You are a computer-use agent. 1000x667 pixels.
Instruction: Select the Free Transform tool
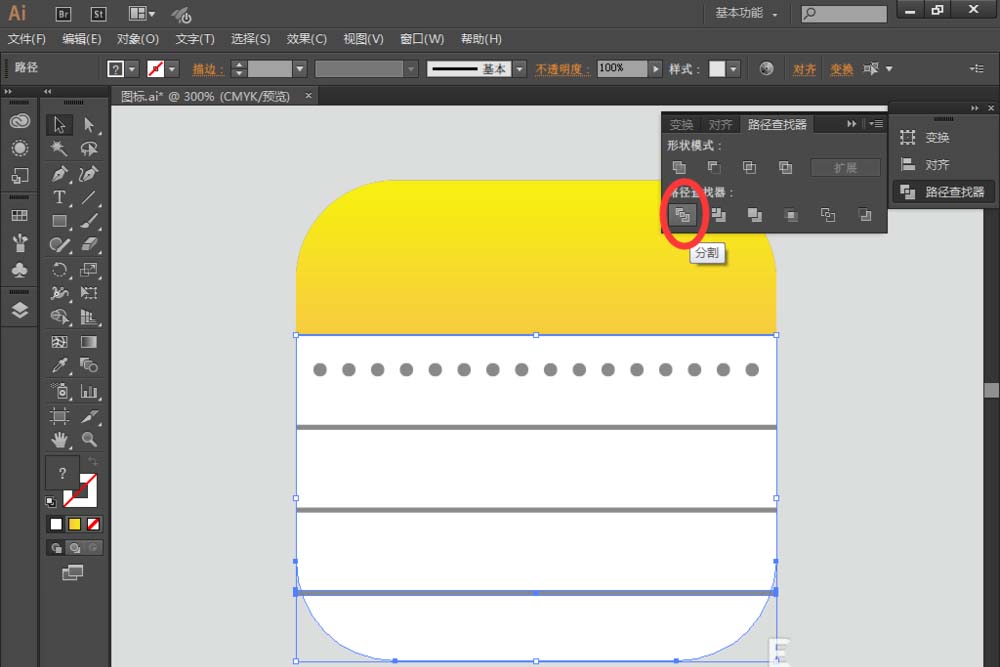(x=89, y=293)
